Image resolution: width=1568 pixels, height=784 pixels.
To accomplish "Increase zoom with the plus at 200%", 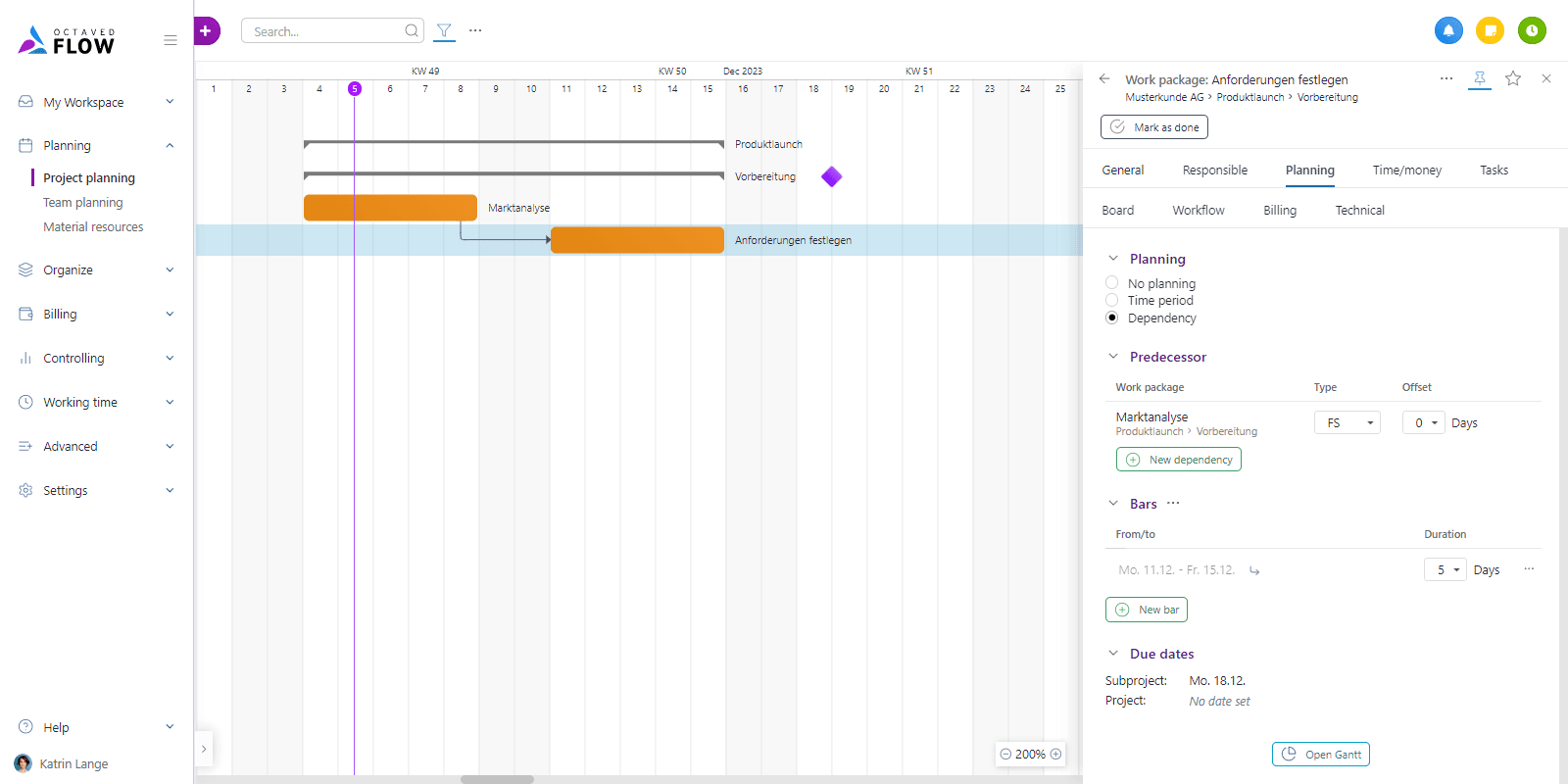I will pyautogui.click(x=1055, y=754).
